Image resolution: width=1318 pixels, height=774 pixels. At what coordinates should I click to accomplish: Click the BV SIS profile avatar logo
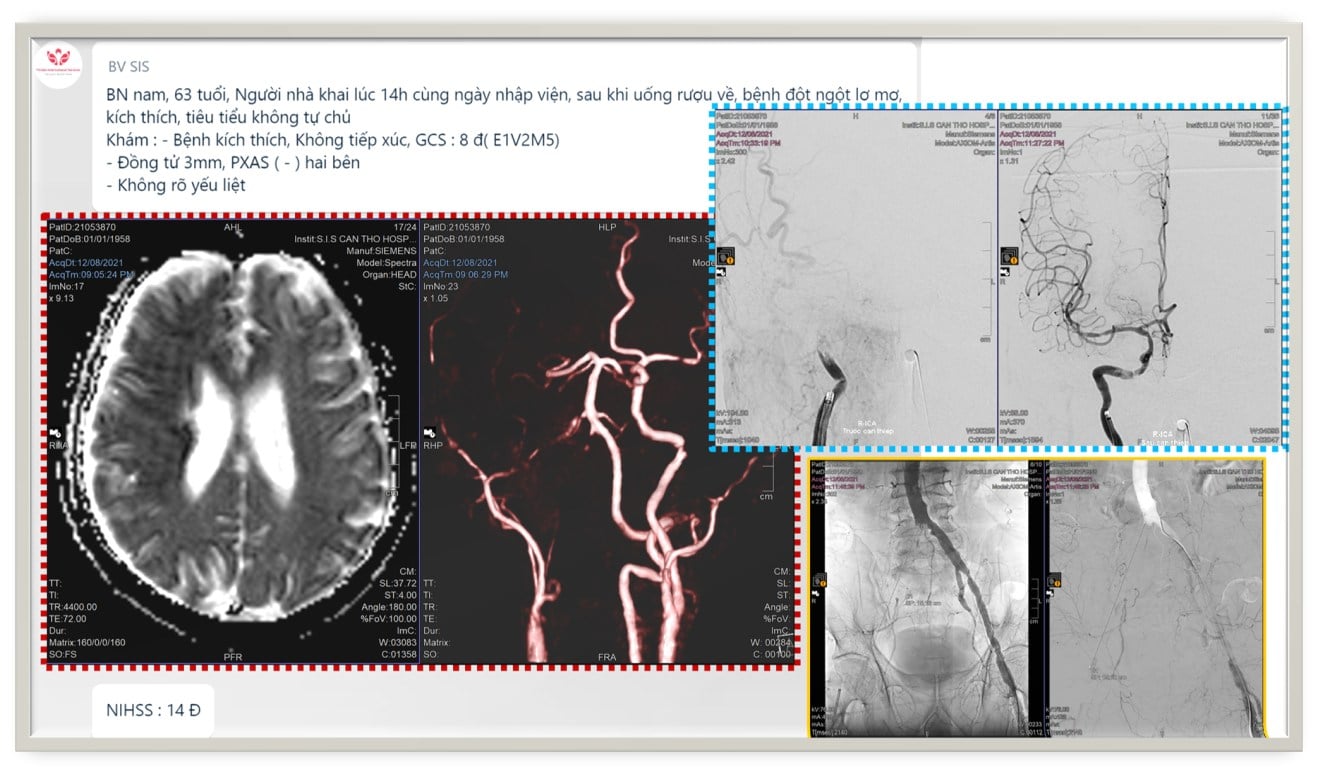(59, 67)
